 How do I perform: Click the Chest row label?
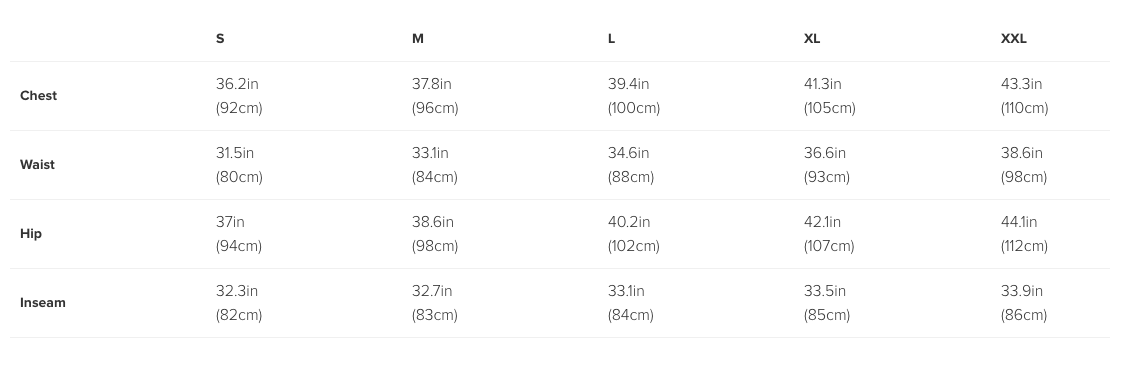click(x=38, y=96)
